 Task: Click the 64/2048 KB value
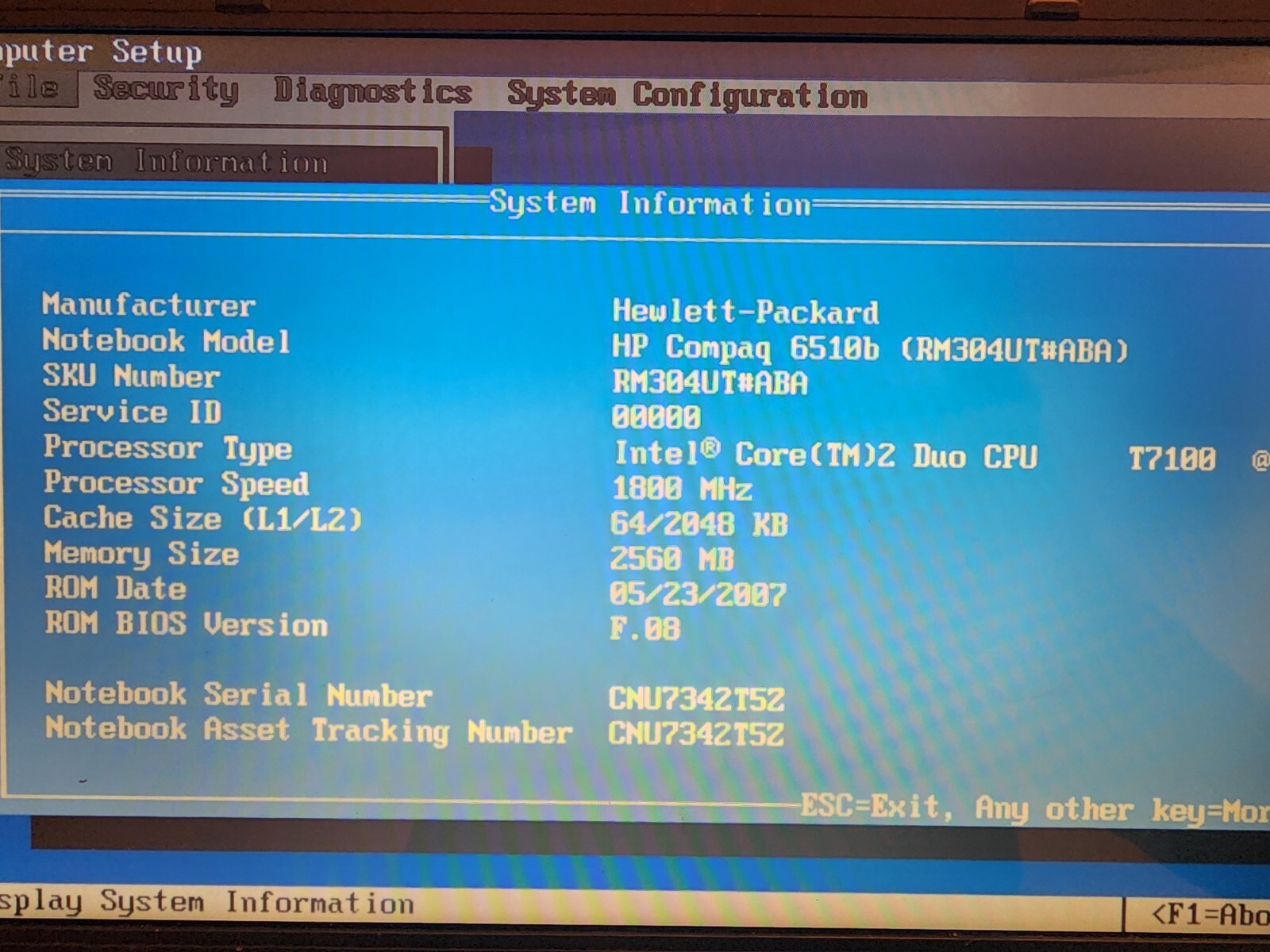(x=698, y=524)
